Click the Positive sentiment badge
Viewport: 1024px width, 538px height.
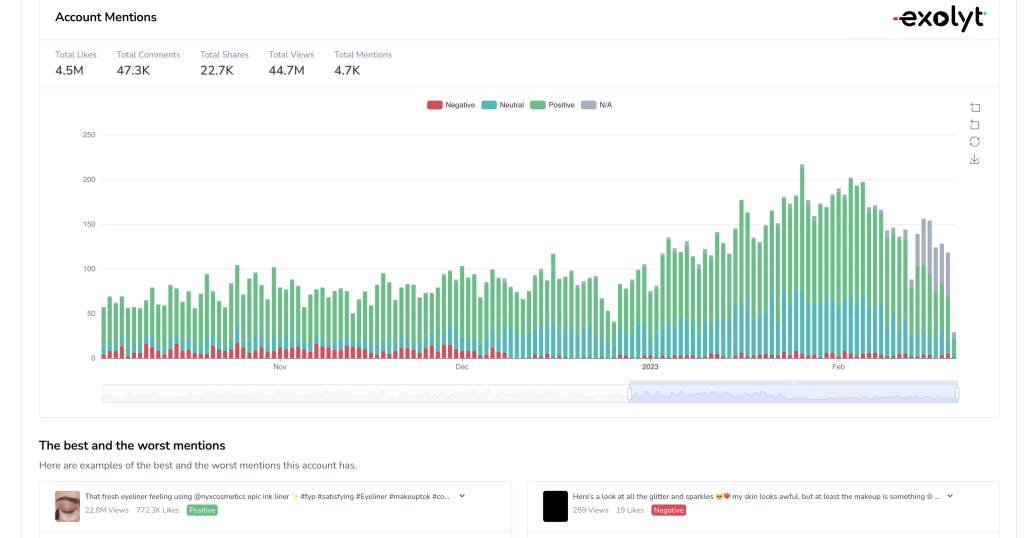[x=201, y=510]
